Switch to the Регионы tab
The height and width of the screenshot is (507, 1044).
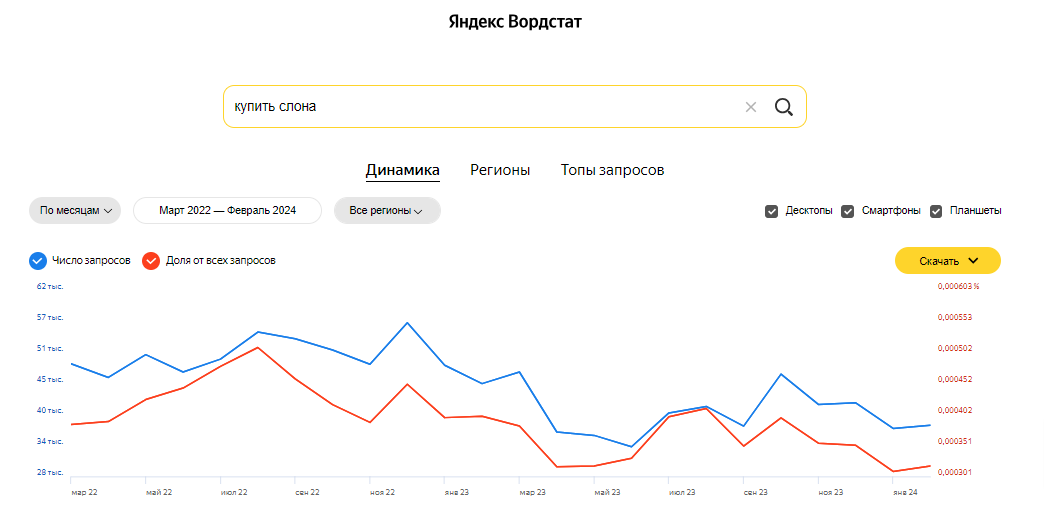coord(500,170)
